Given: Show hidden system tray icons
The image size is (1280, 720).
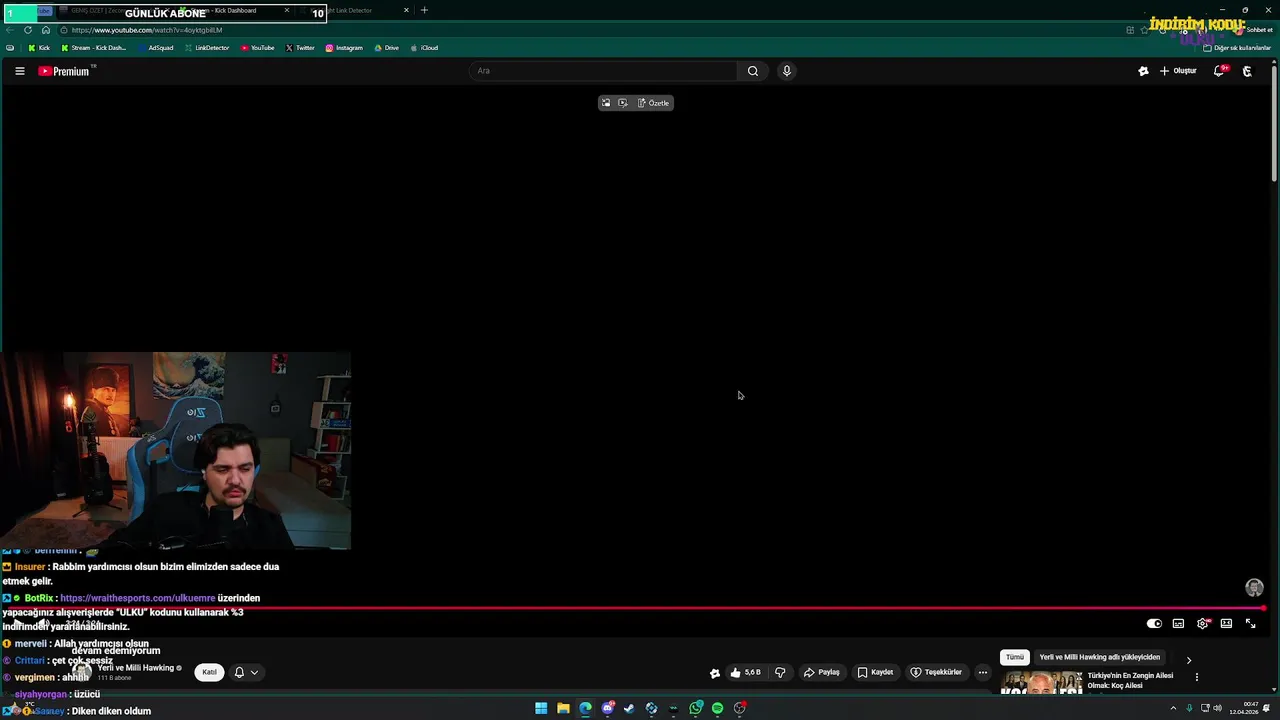Looking at the screenshot, I should coord(1174,708).
